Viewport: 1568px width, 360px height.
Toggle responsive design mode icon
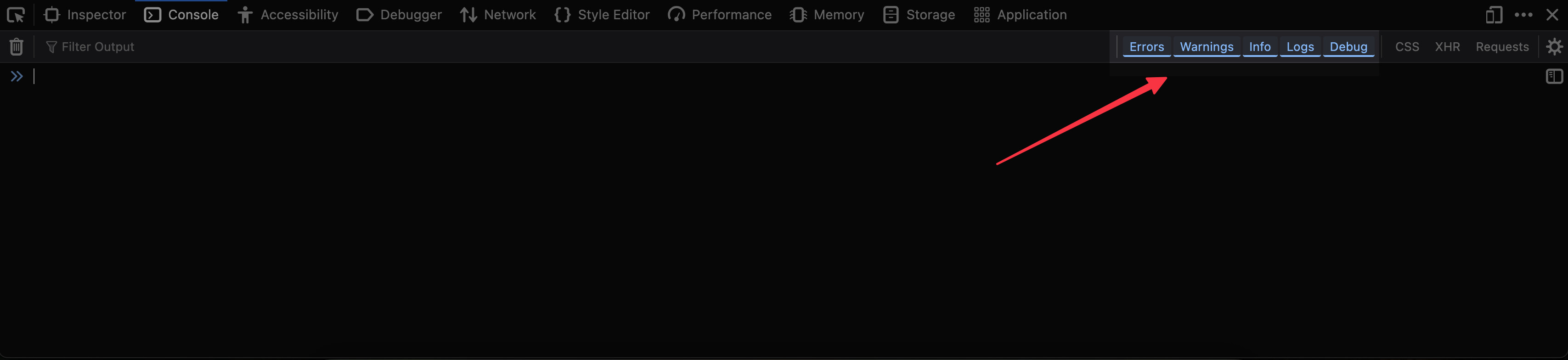(1494, 15)
